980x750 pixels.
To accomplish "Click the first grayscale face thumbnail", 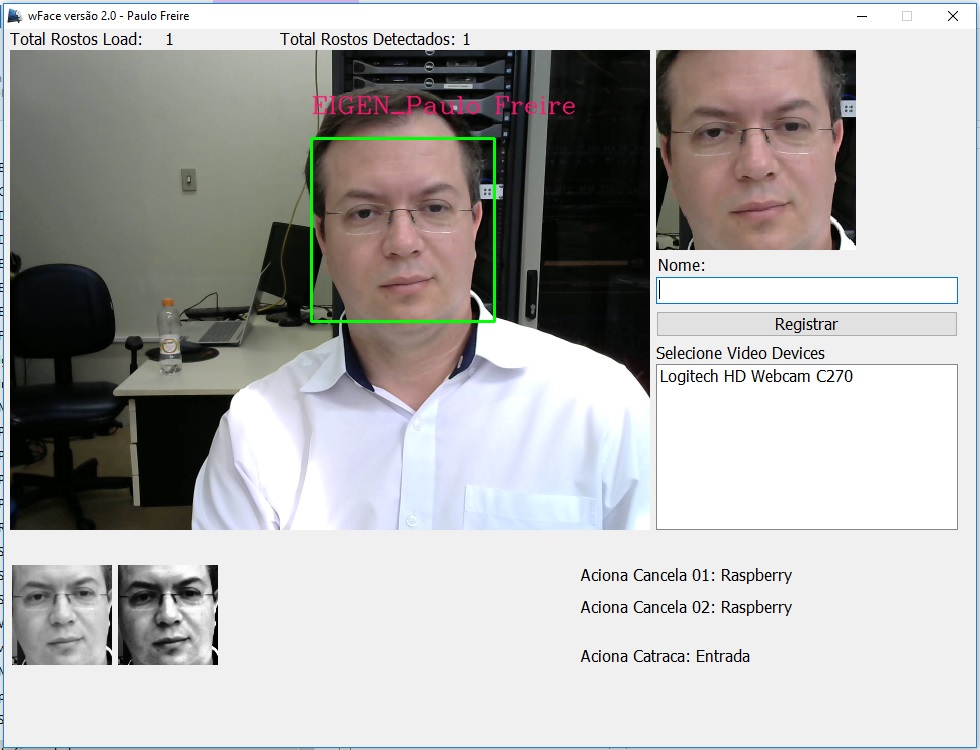I will click(62, 615).
